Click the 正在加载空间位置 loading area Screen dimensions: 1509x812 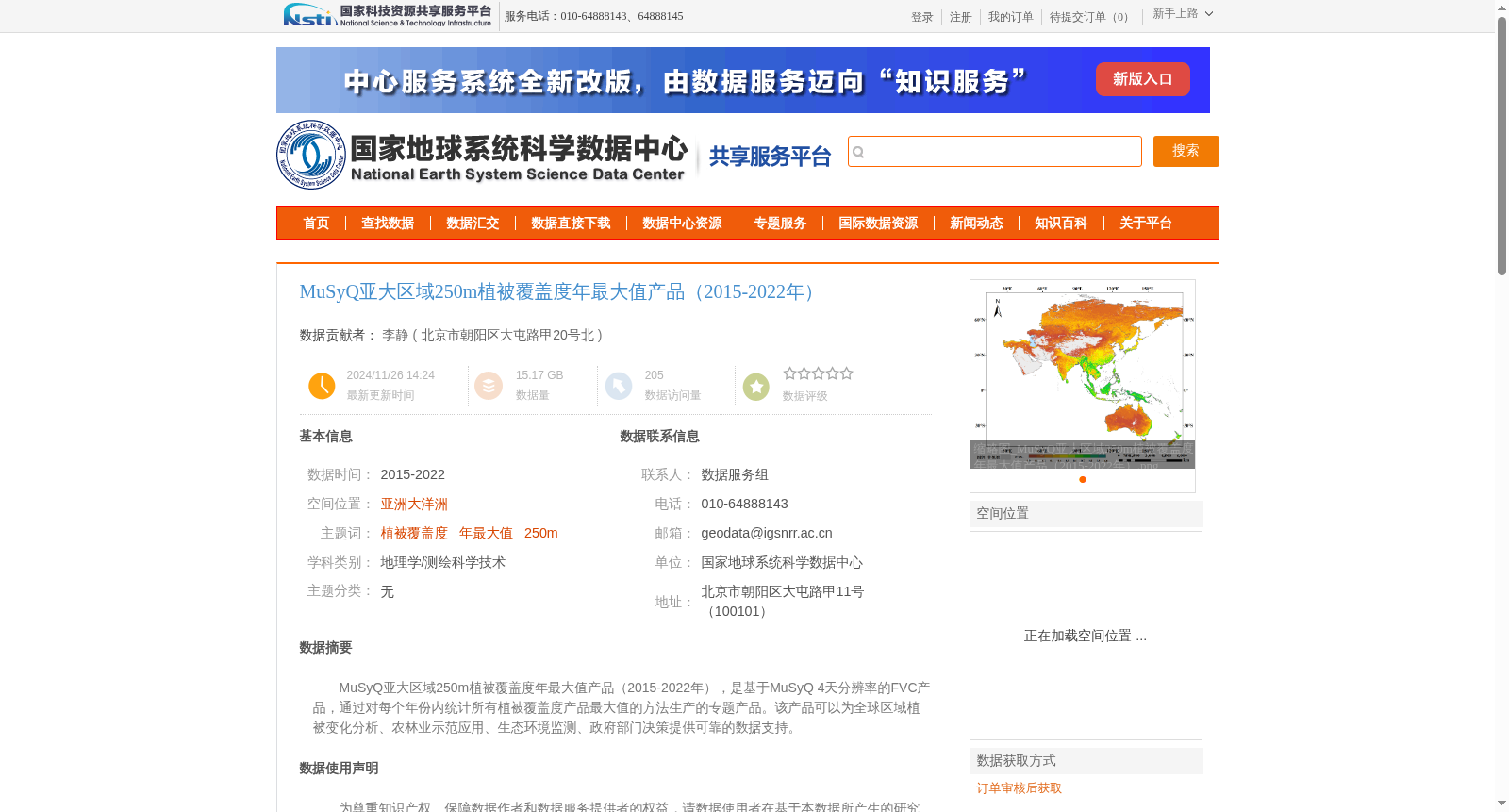[x=1086, y=636]
